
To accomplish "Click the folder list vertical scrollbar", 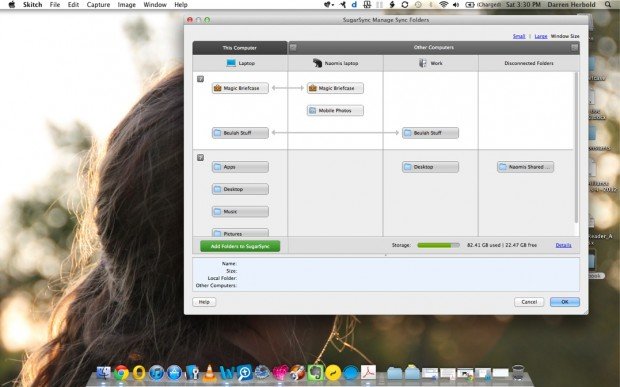I will tap(576, 148).
